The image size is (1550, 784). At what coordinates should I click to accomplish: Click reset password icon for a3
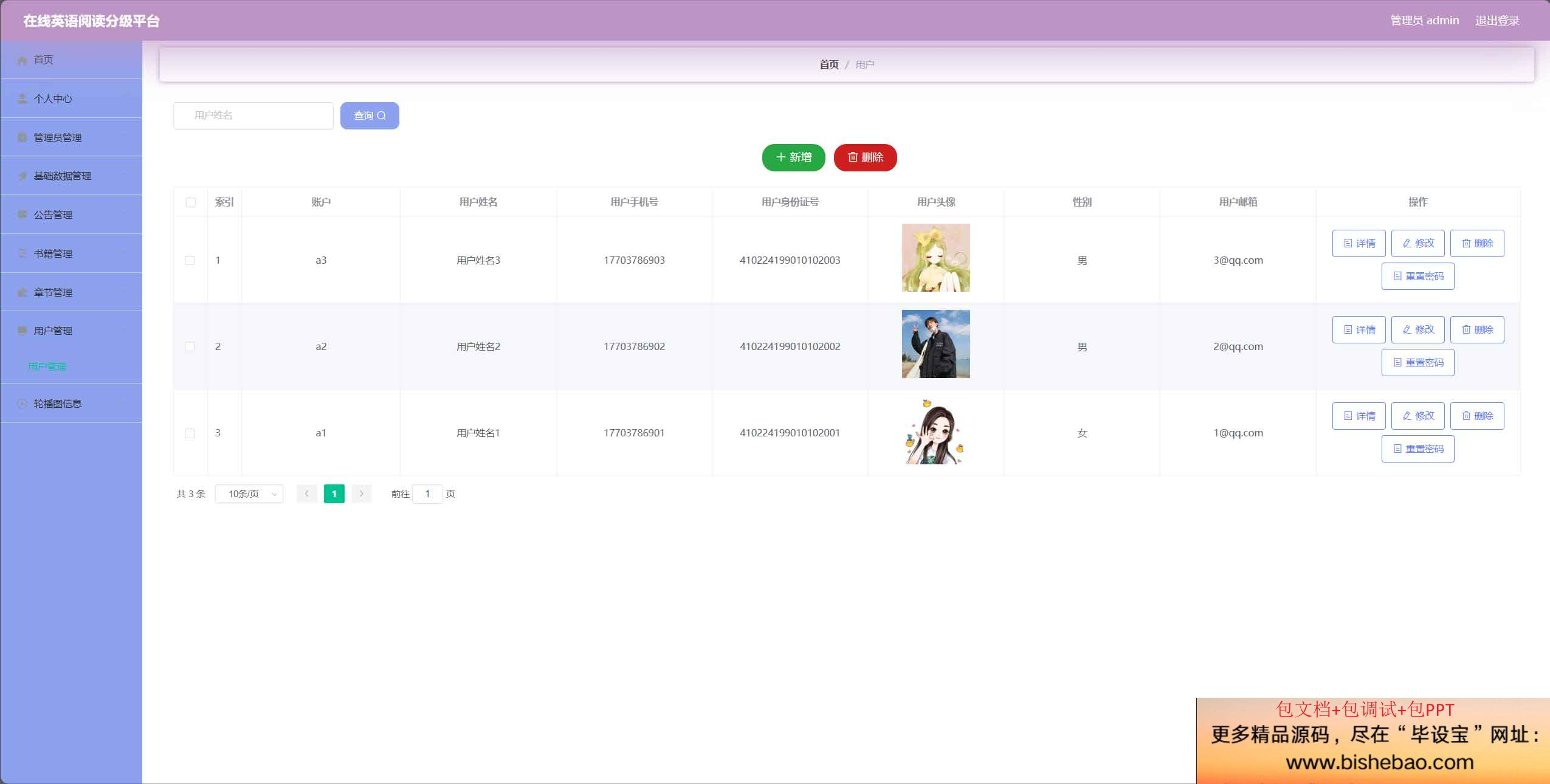point(1397,276)
